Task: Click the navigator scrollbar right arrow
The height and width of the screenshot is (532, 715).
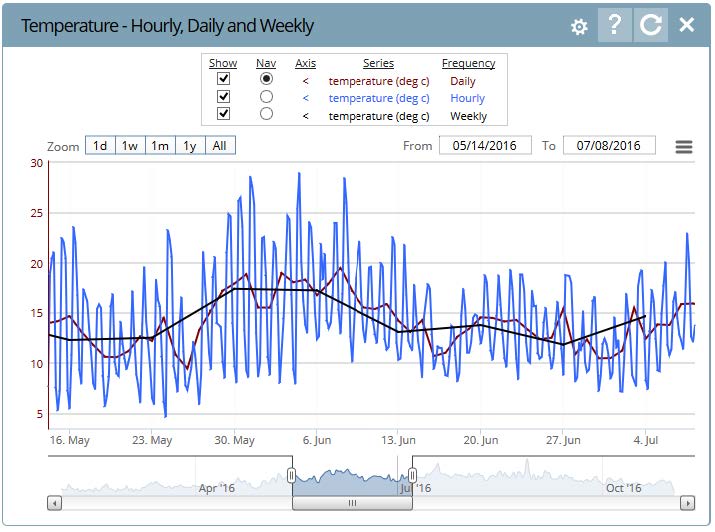Action: pyautogui.click(x=686, y=503)
